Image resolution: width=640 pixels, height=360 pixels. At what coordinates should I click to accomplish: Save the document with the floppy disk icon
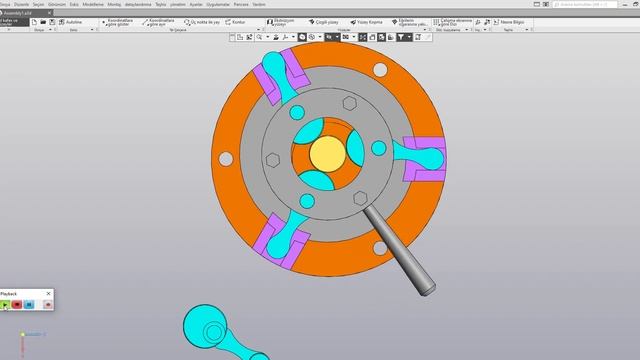(52, 22)
